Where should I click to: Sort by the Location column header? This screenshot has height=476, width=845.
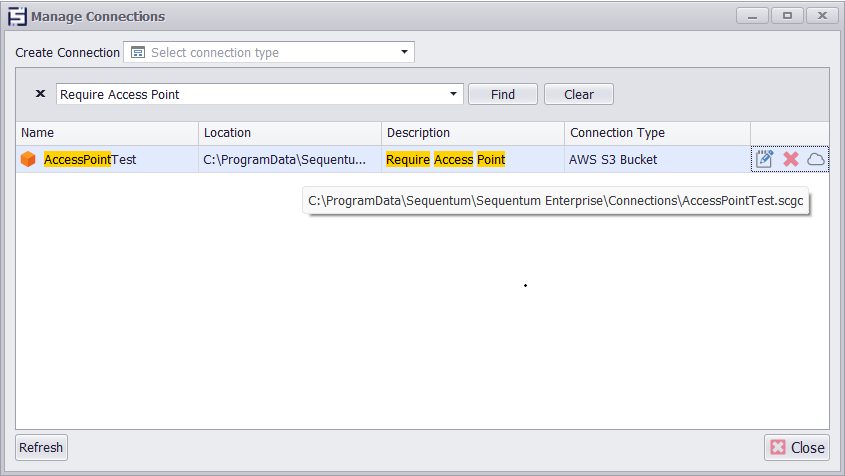coord(290,133)
